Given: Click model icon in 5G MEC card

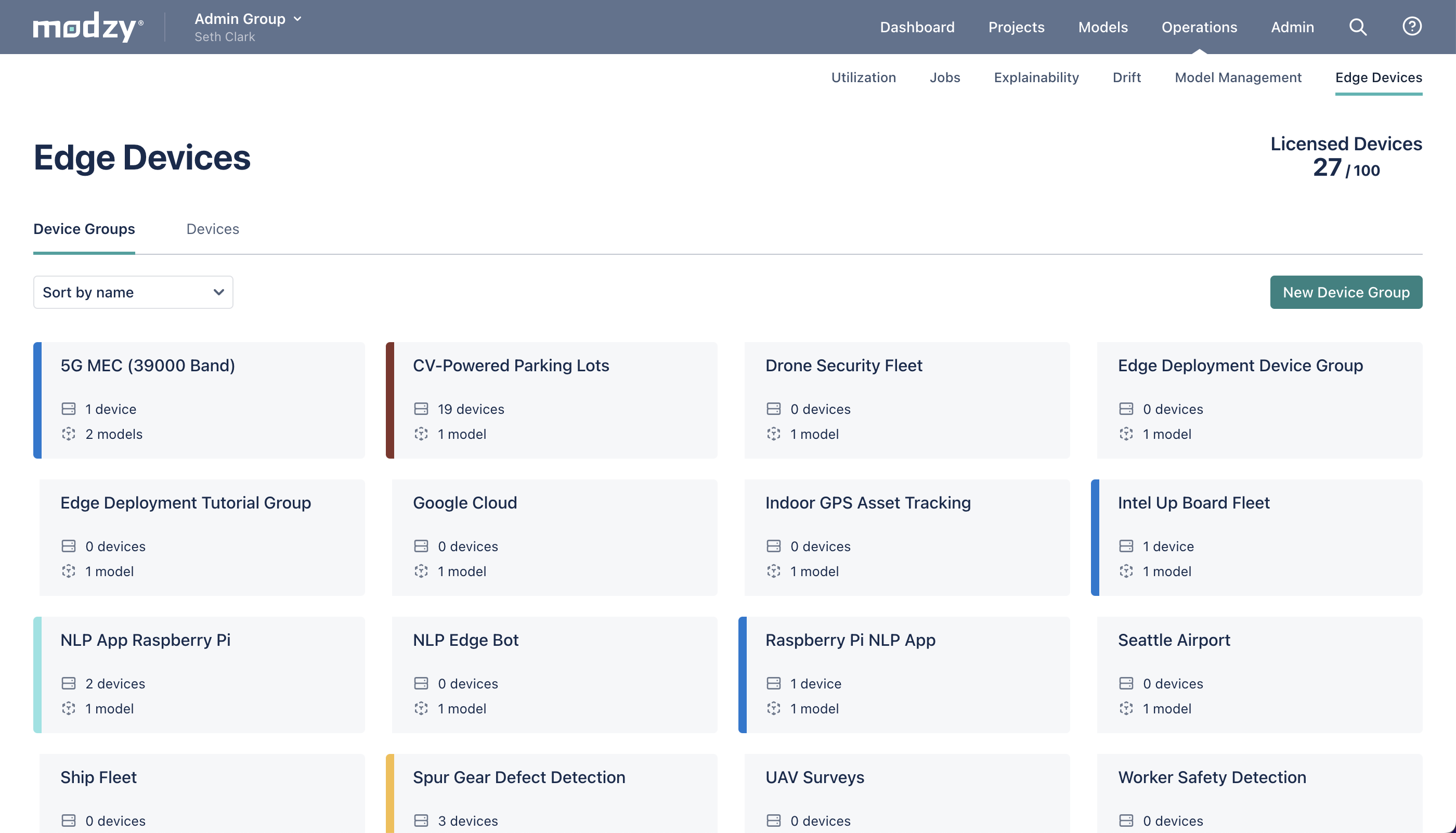Looking at the screenshot, I should point(69,434).
